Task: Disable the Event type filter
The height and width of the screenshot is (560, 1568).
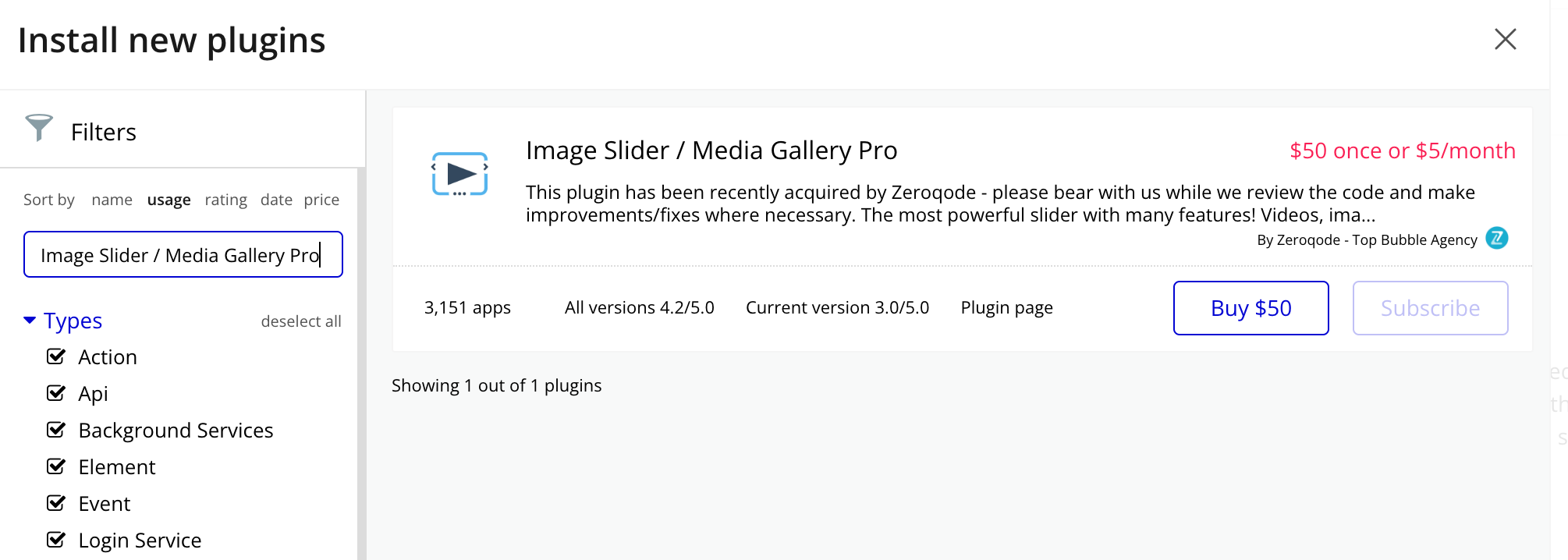Action: coord(56,503)
